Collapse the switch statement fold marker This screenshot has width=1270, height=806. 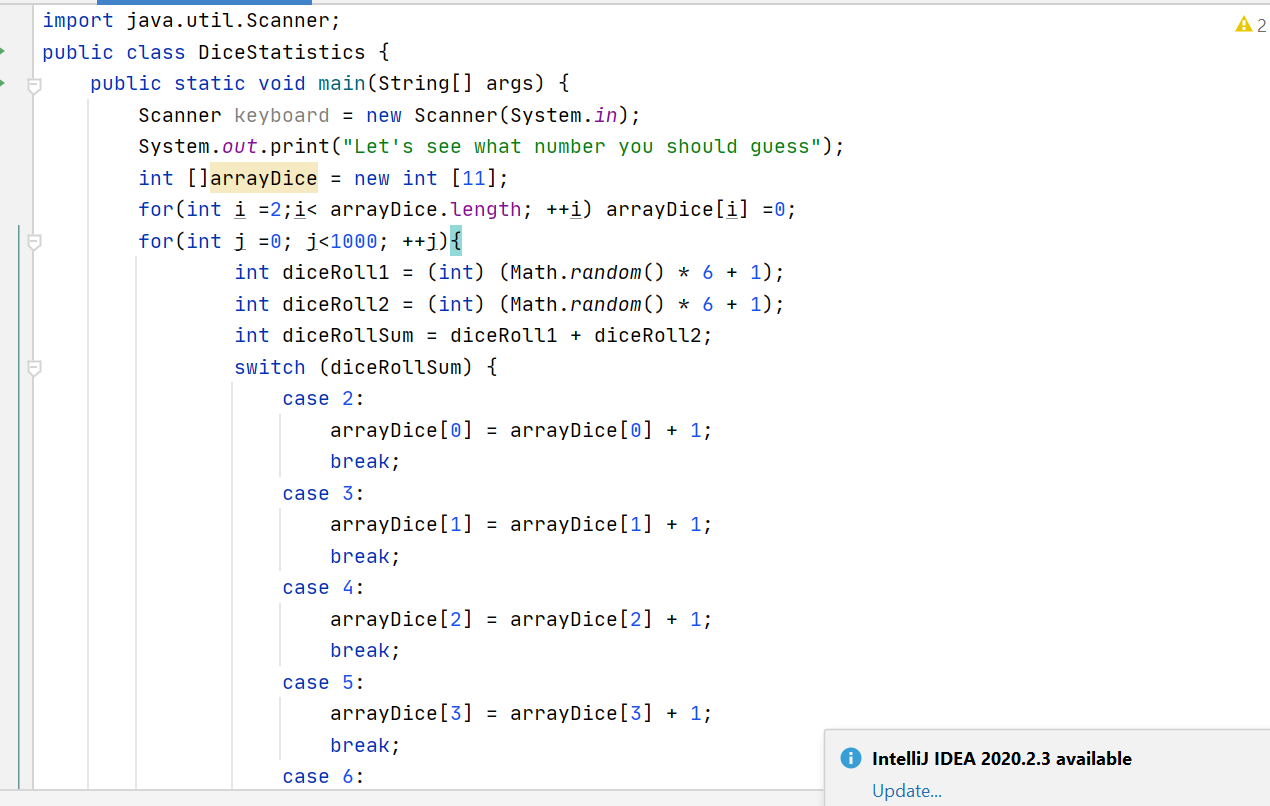pos(34,367)
